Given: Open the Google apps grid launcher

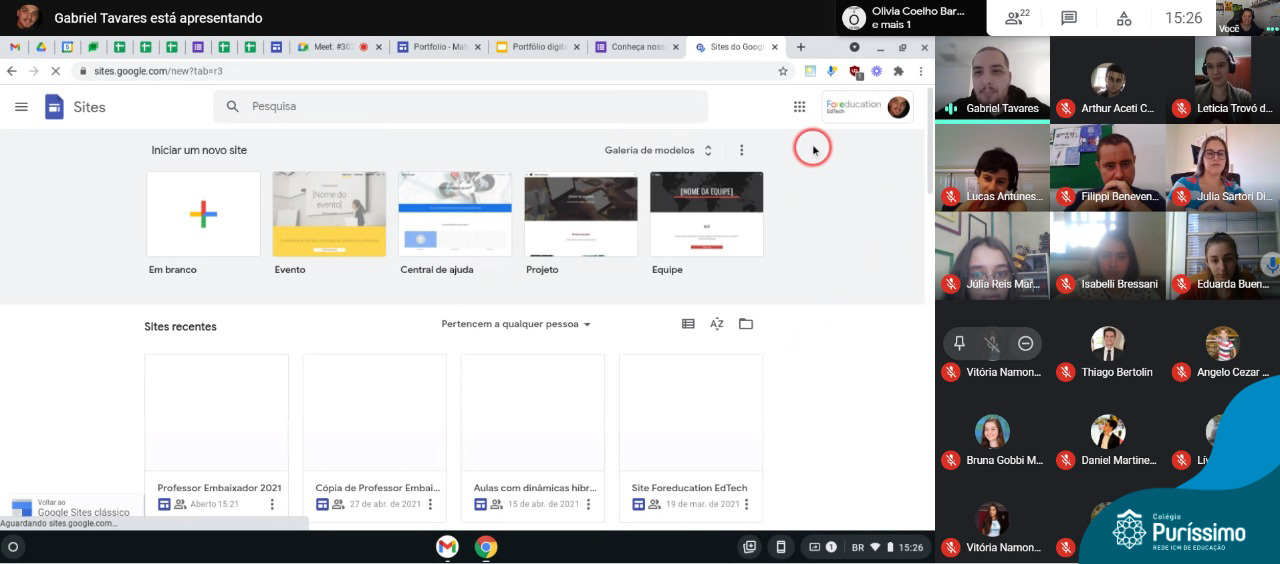Looking at the screenshot, I should coord(799,107).
